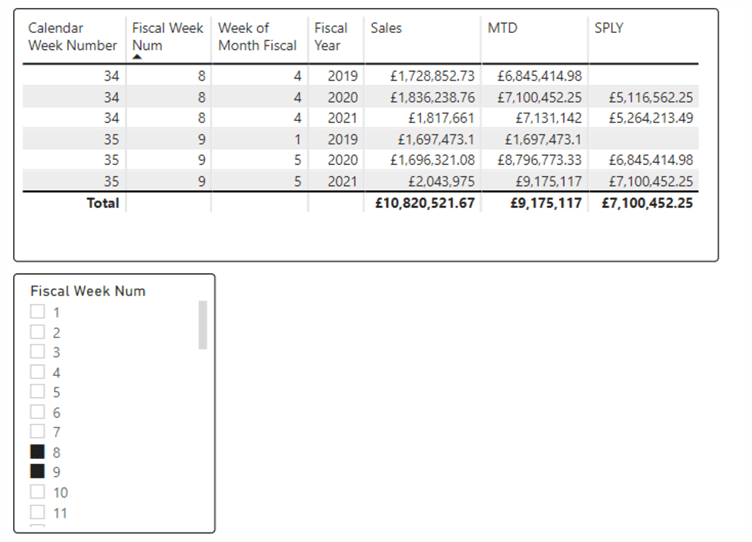This screenshot has height=542, width=752.
Task: Check the week 6 checkbox
Action: pos(38,412)
